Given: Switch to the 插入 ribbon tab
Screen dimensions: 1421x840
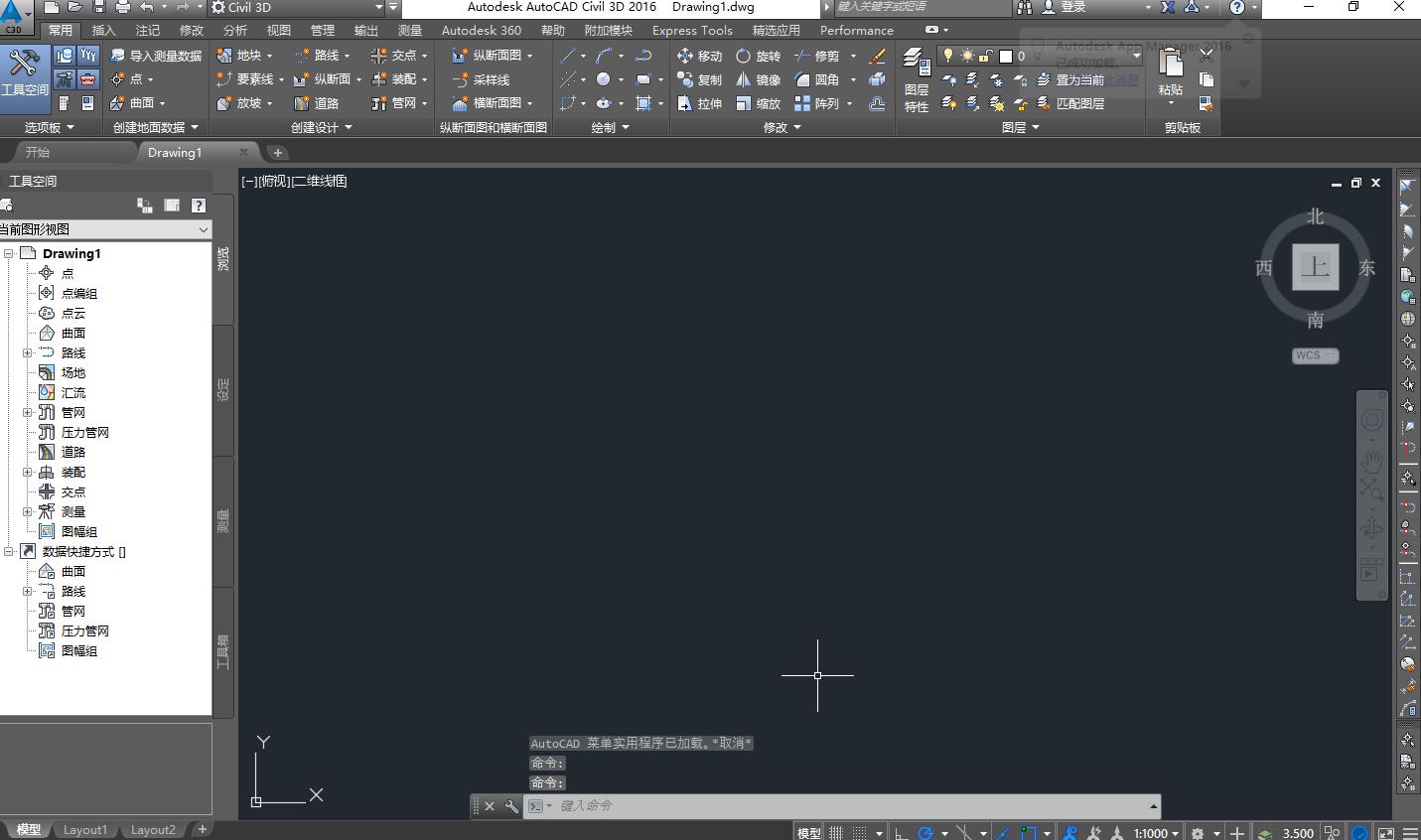Looking at the screenshot, I should pyautogui.click(x=104, y=30).
